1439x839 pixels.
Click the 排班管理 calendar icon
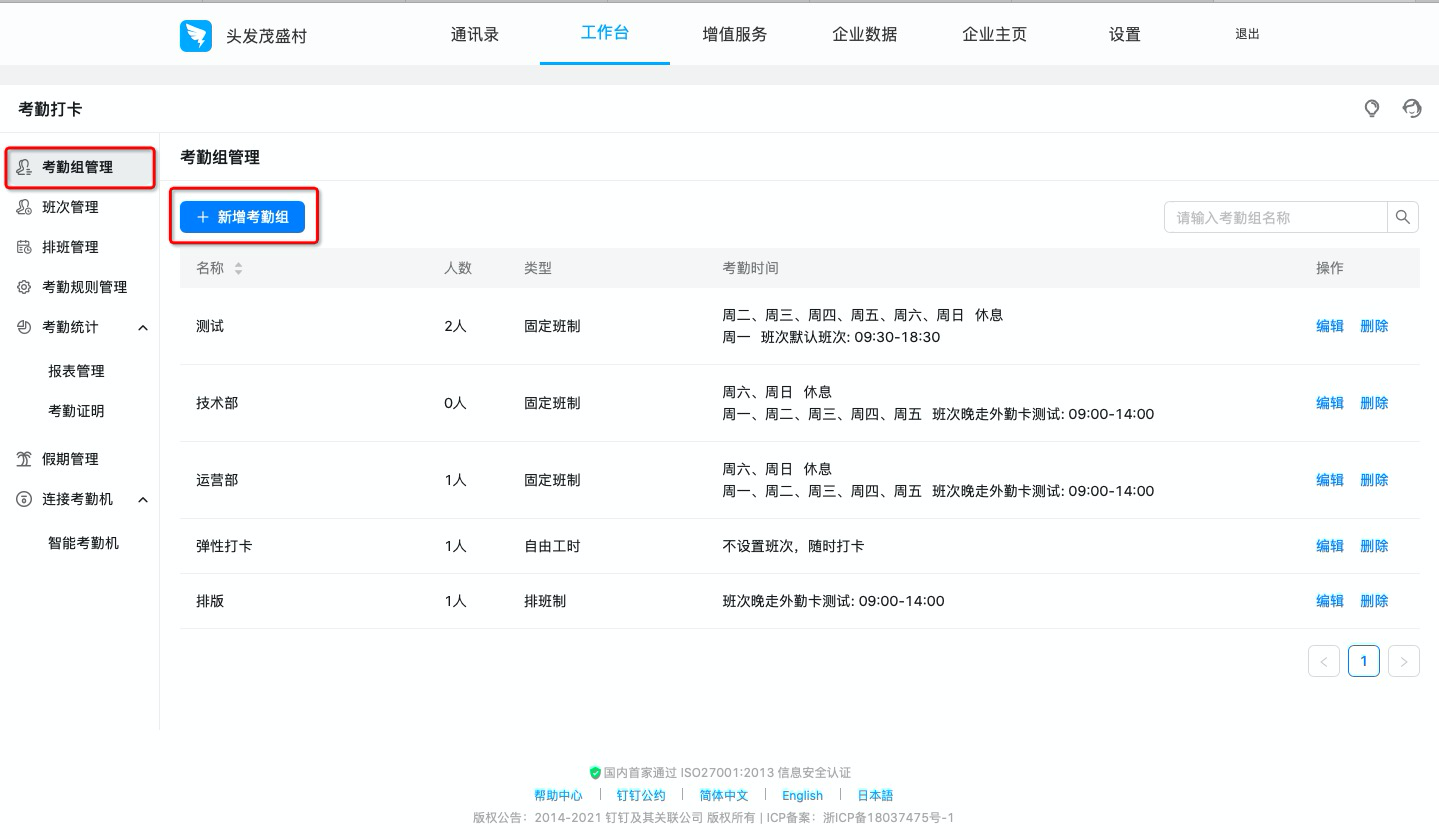point(24,247)
